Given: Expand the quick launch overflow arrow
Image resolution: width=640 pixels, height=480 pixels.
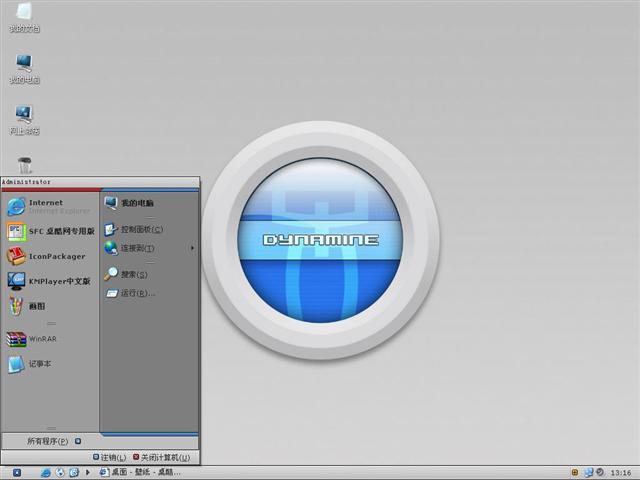Looking at the screenshot, I should pos(87,473).
